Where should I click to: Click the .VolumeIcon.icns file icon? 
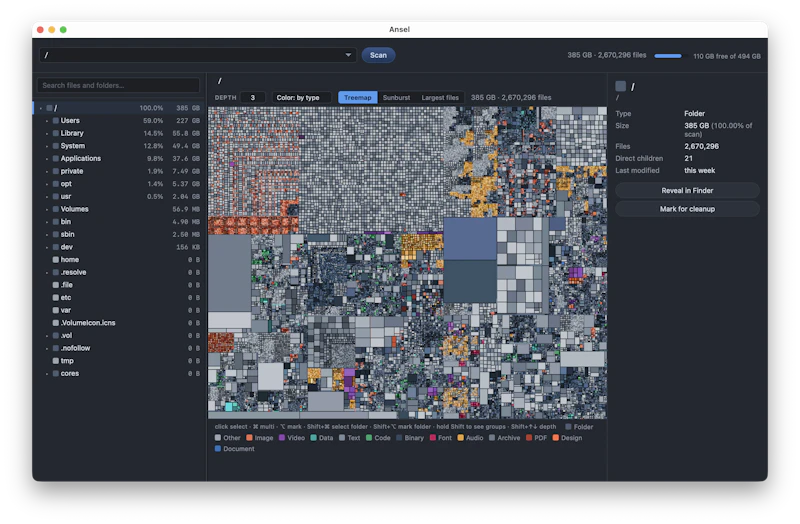56,323
